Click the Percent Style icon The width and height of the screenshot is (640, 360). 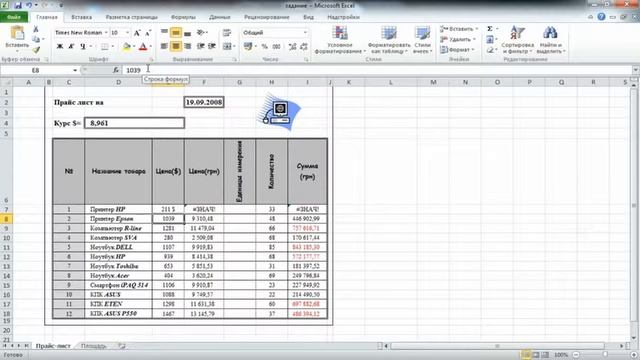264,47
